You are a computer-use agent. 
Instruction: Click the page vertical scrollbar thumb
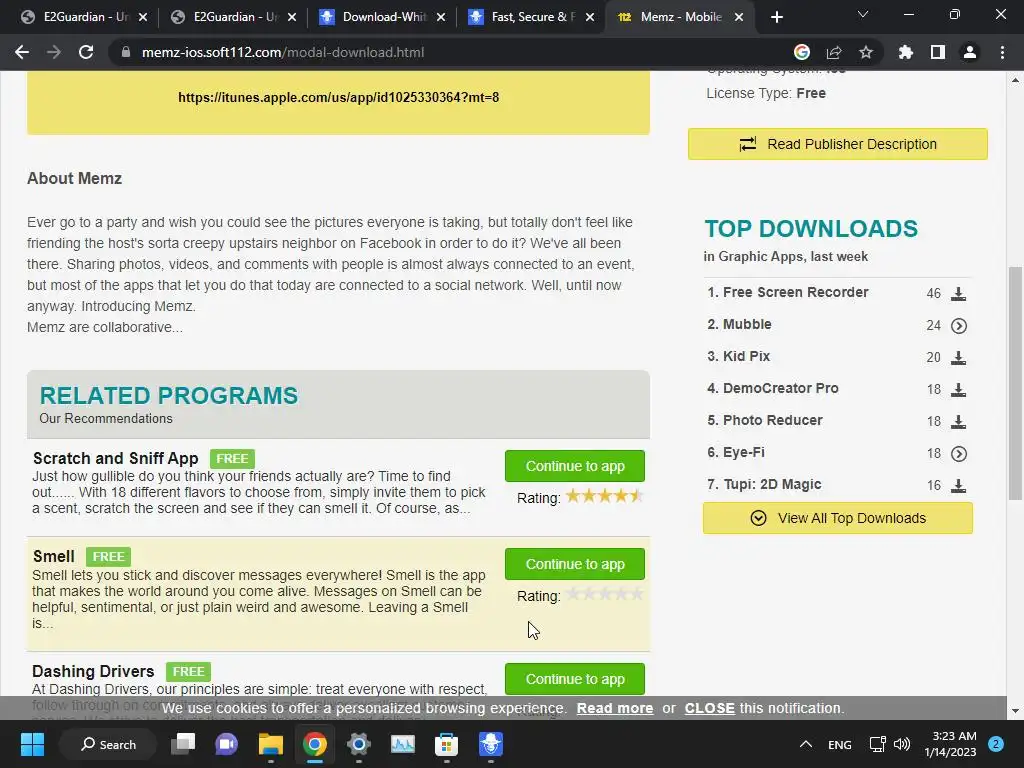[1015, 383]
